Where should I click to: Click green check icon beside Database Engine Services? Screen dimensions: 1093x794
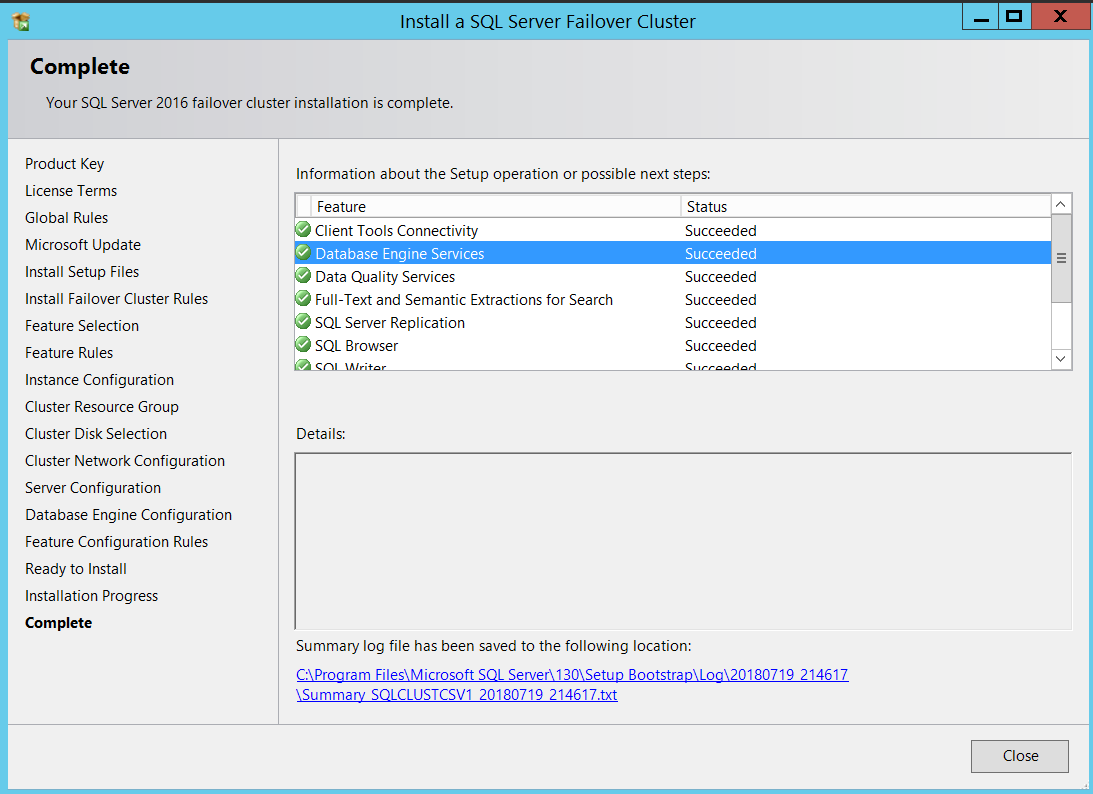click(304, 253)
